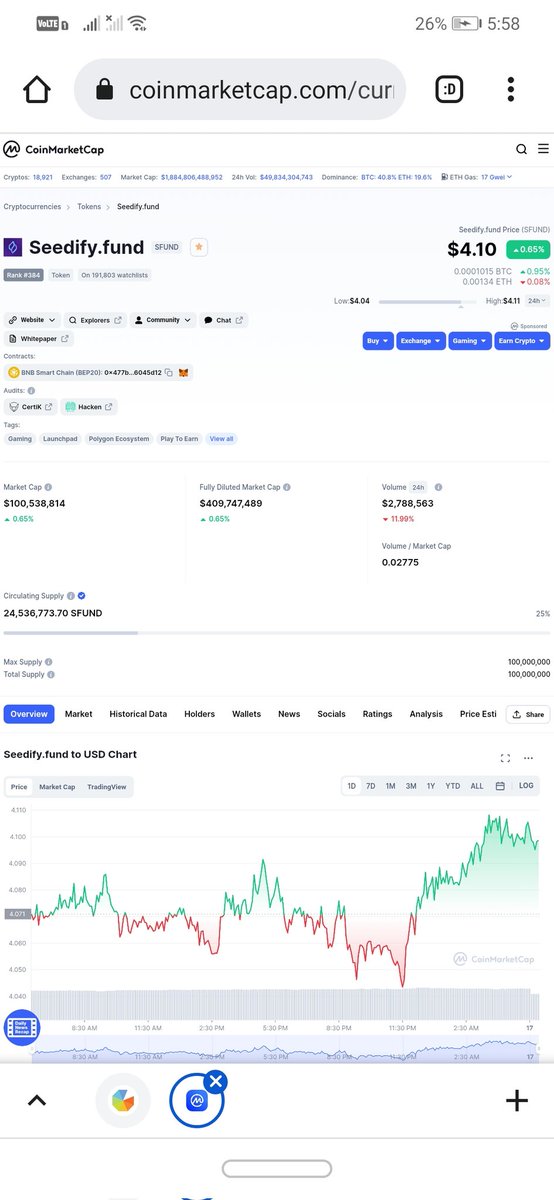Switch to the Market tab

tap(79, 714)
